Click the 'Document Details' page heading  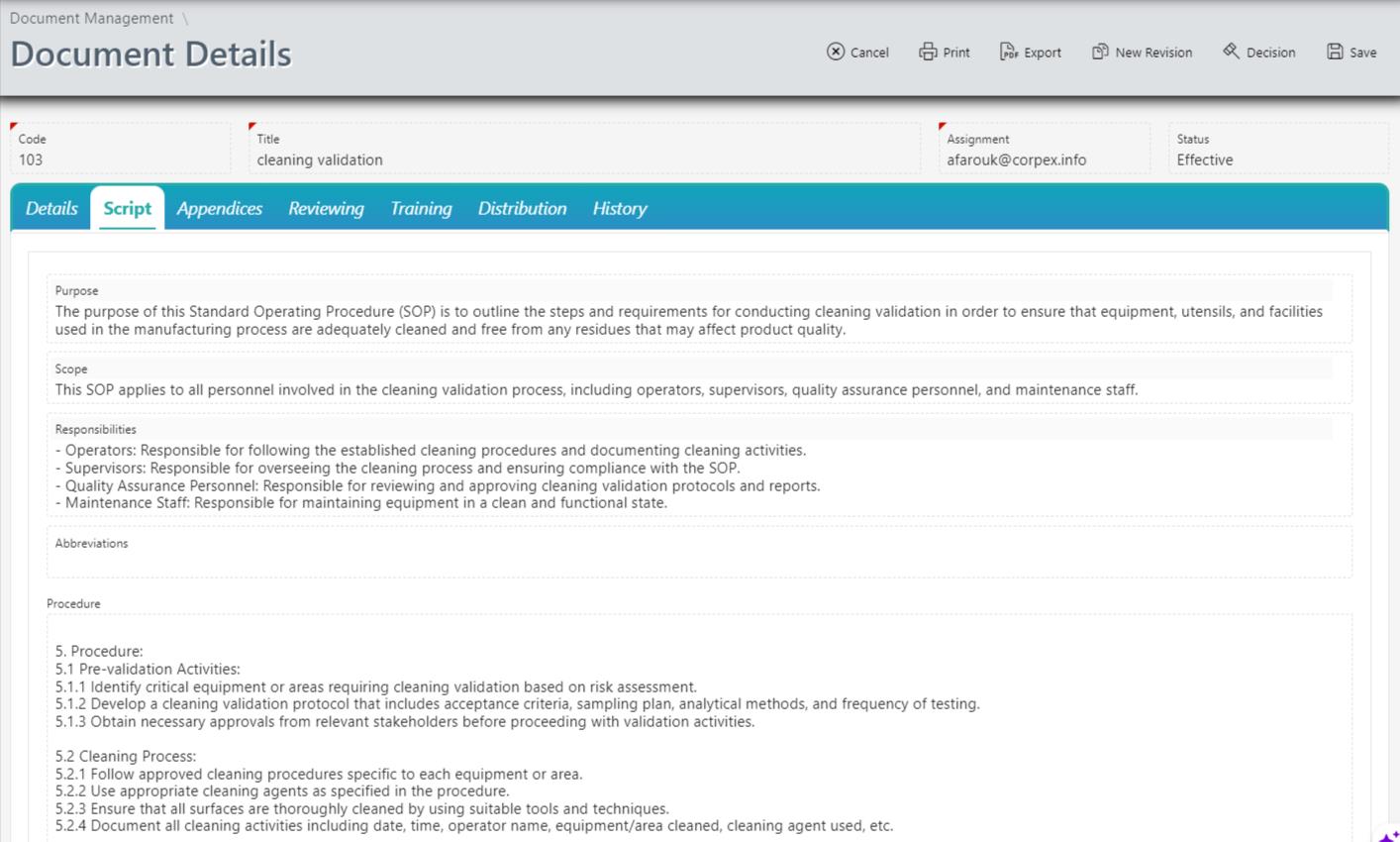click(x=150, y=53)
